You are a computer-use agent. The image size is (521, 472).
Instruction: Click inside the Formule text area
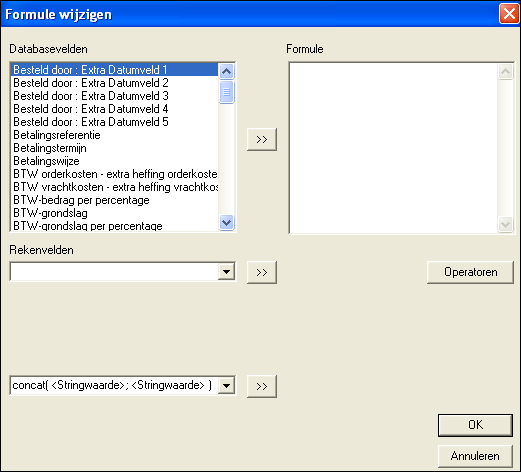[393, 148]
